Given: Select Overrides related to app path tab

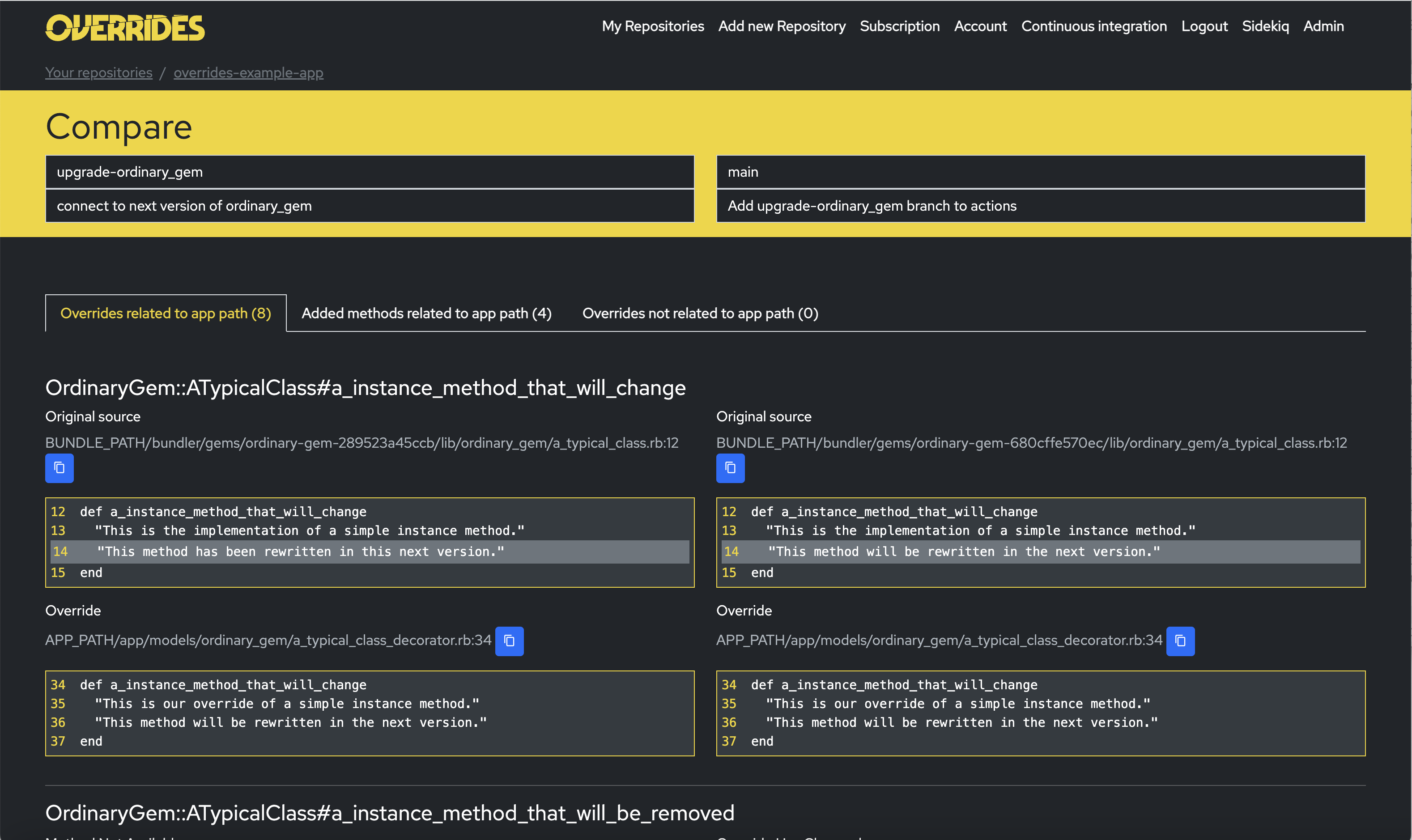Looking at the screenshot, I should [x=166, y=313].
